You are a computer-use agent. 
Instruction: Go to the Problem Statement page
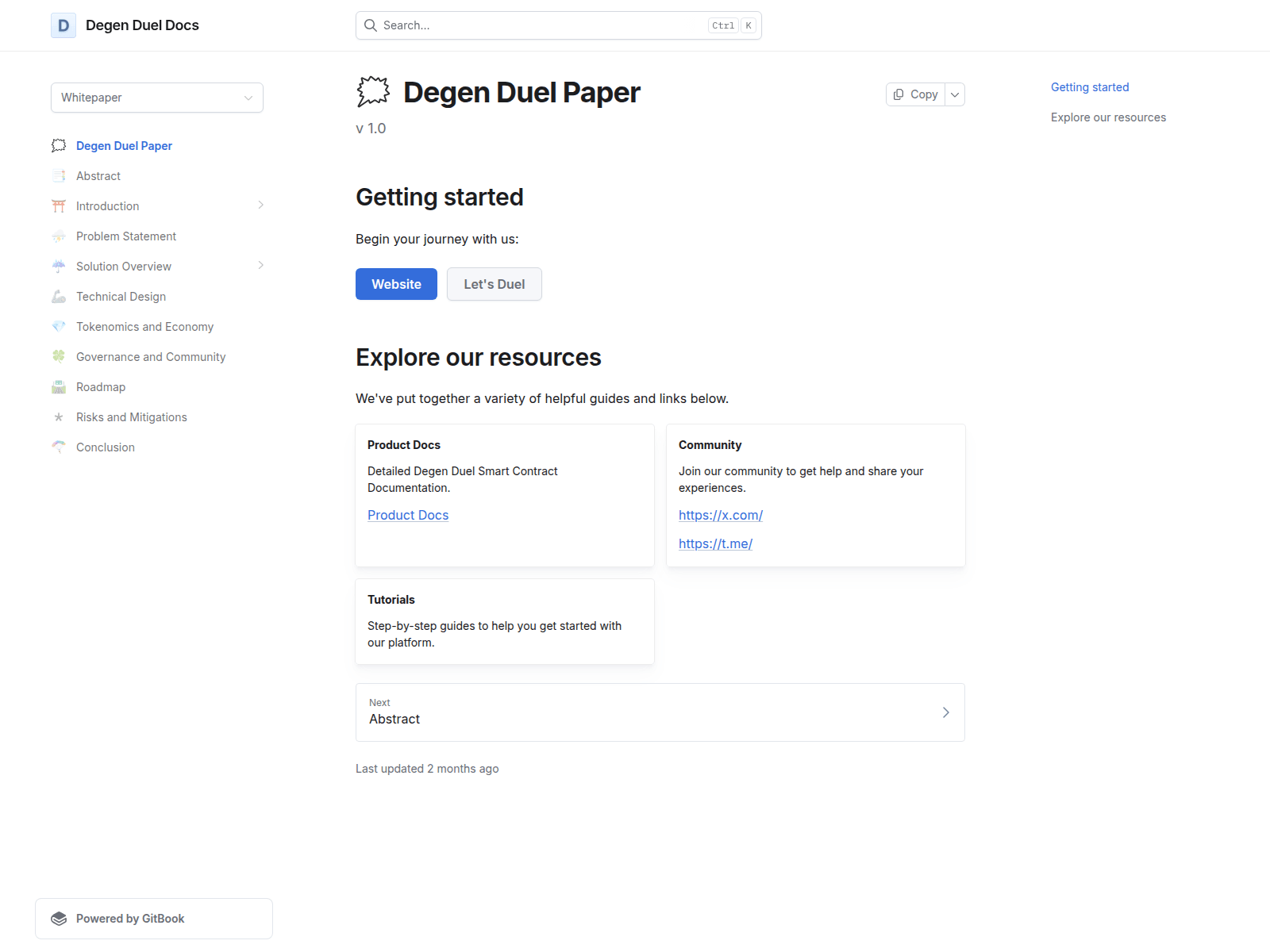126,236
